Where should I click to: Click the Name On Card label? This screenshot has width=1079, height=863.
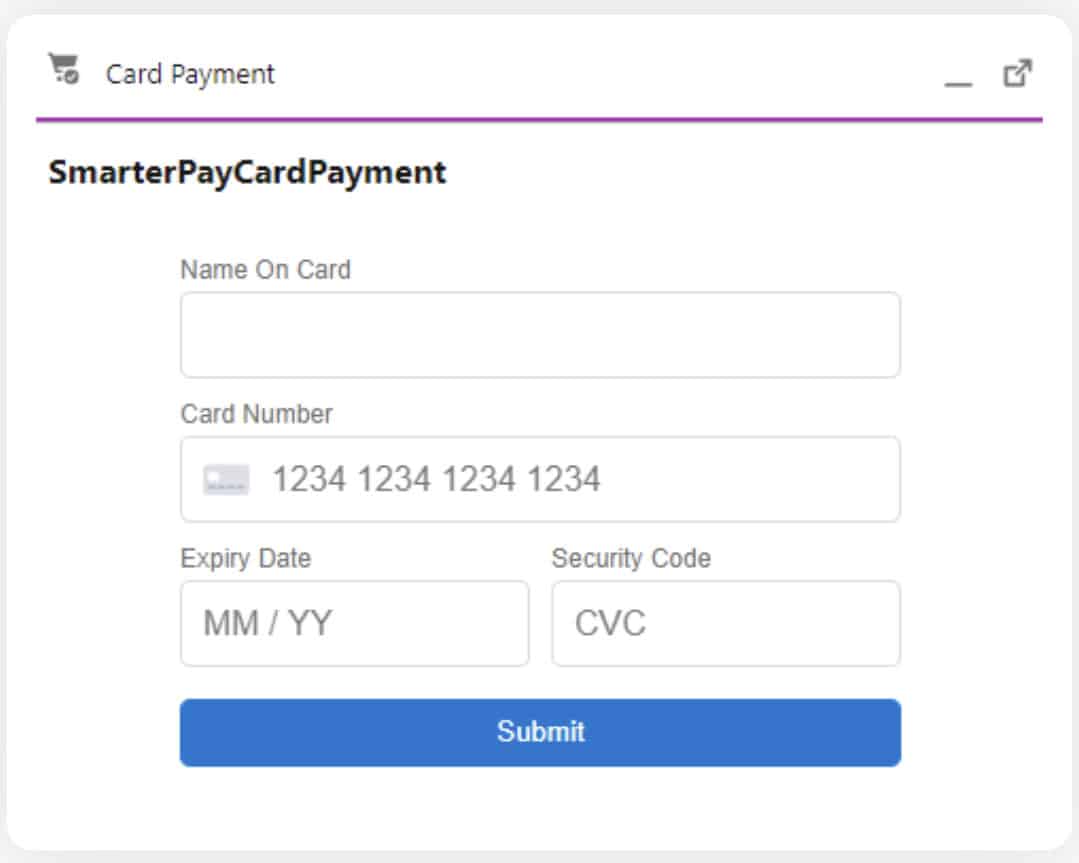[265, 269]
